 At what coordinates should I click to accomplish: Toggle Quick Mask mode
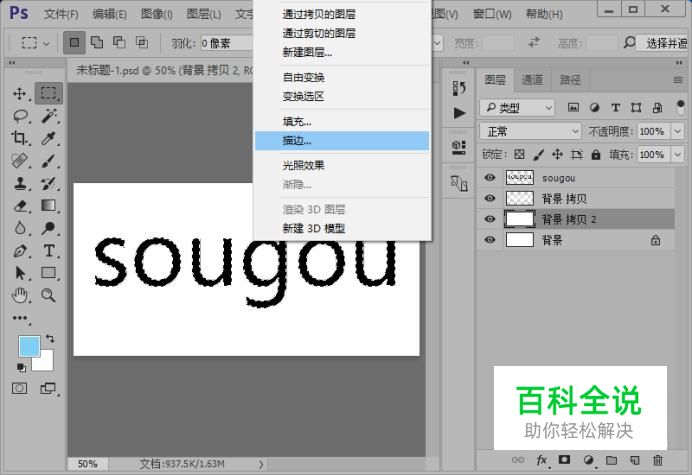(x=19, y=388)
